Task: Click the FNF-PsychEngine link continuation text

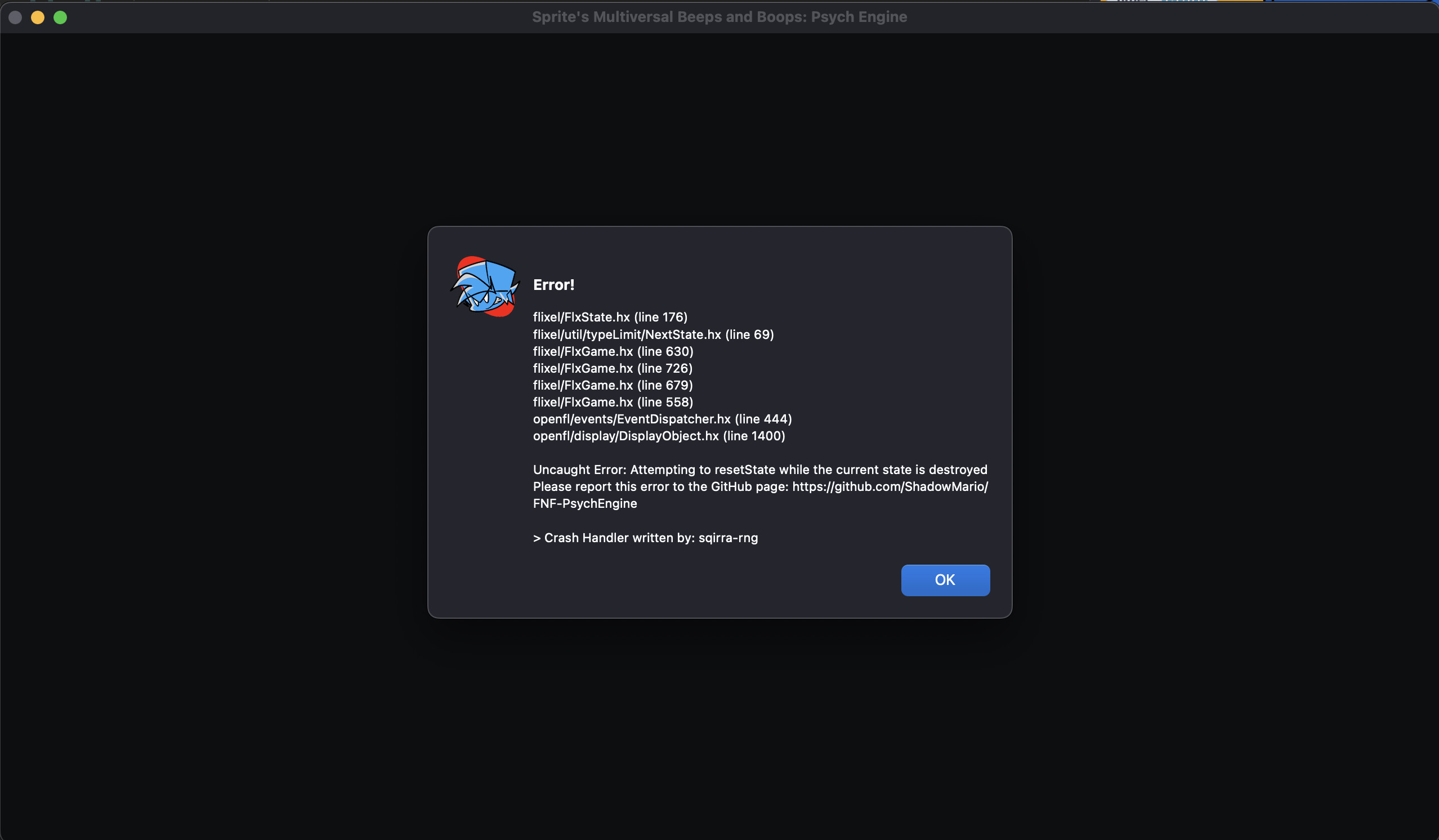Action: coord(585,503)
